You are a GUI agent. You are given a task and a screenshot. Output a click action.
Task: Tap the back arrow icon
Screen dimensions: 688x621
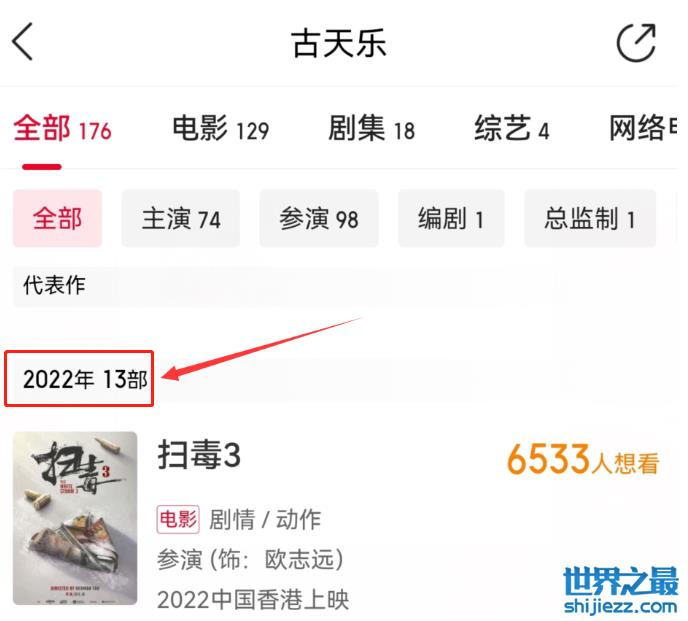(x=22, y=42)
